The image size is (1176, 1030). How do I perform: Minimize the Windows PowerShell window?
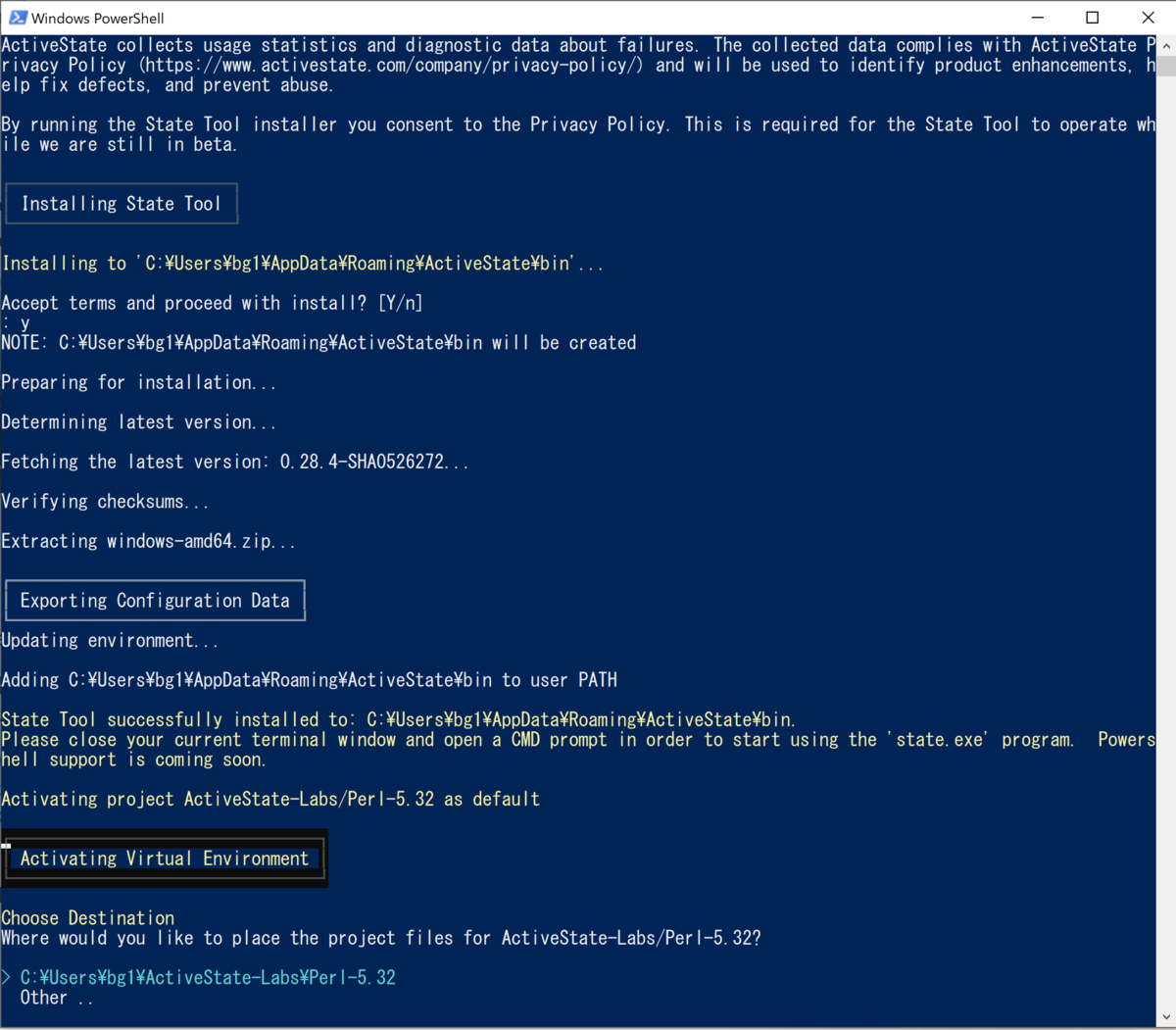(1037, 18)
